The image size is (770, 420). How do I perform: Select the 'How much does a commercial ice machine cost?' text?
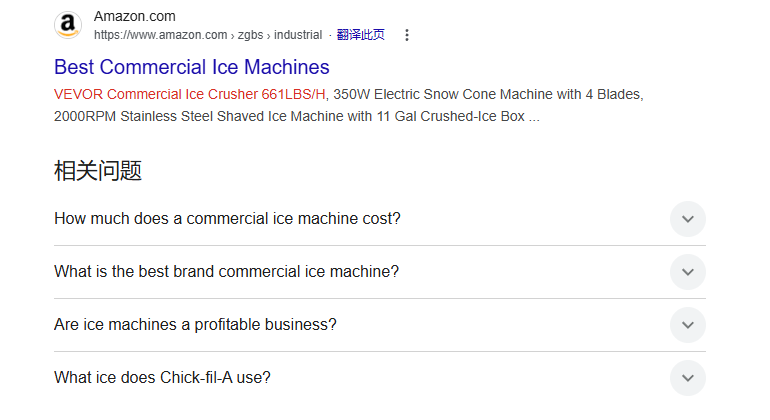pyautogui.click(x=227, y=219)
